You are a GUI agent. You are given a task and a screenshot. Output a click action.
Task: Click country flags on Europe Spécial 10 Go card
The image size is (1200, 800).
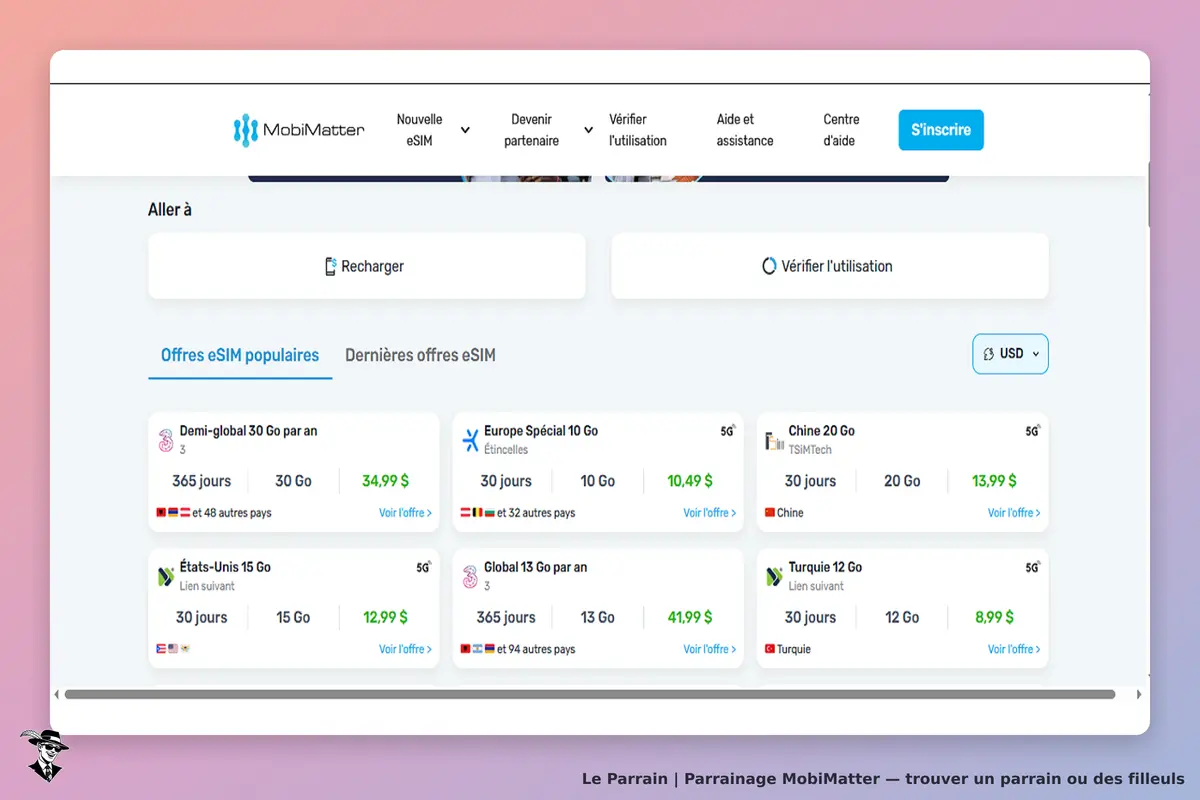(477, 513)
